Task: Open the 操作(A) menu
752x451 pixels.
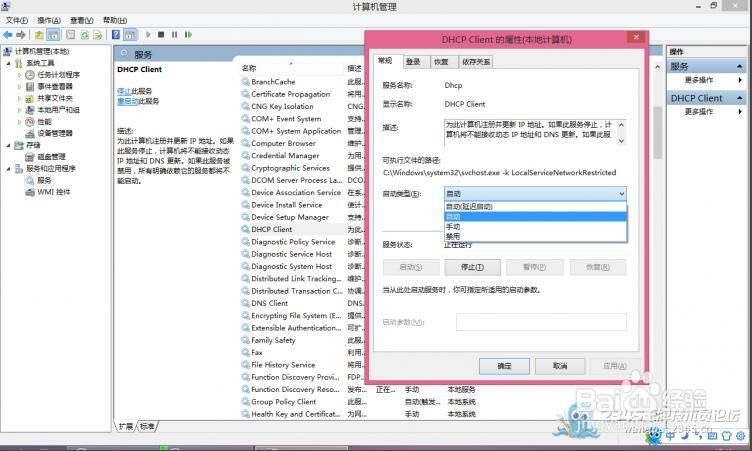Action: [x=49, y=20]
